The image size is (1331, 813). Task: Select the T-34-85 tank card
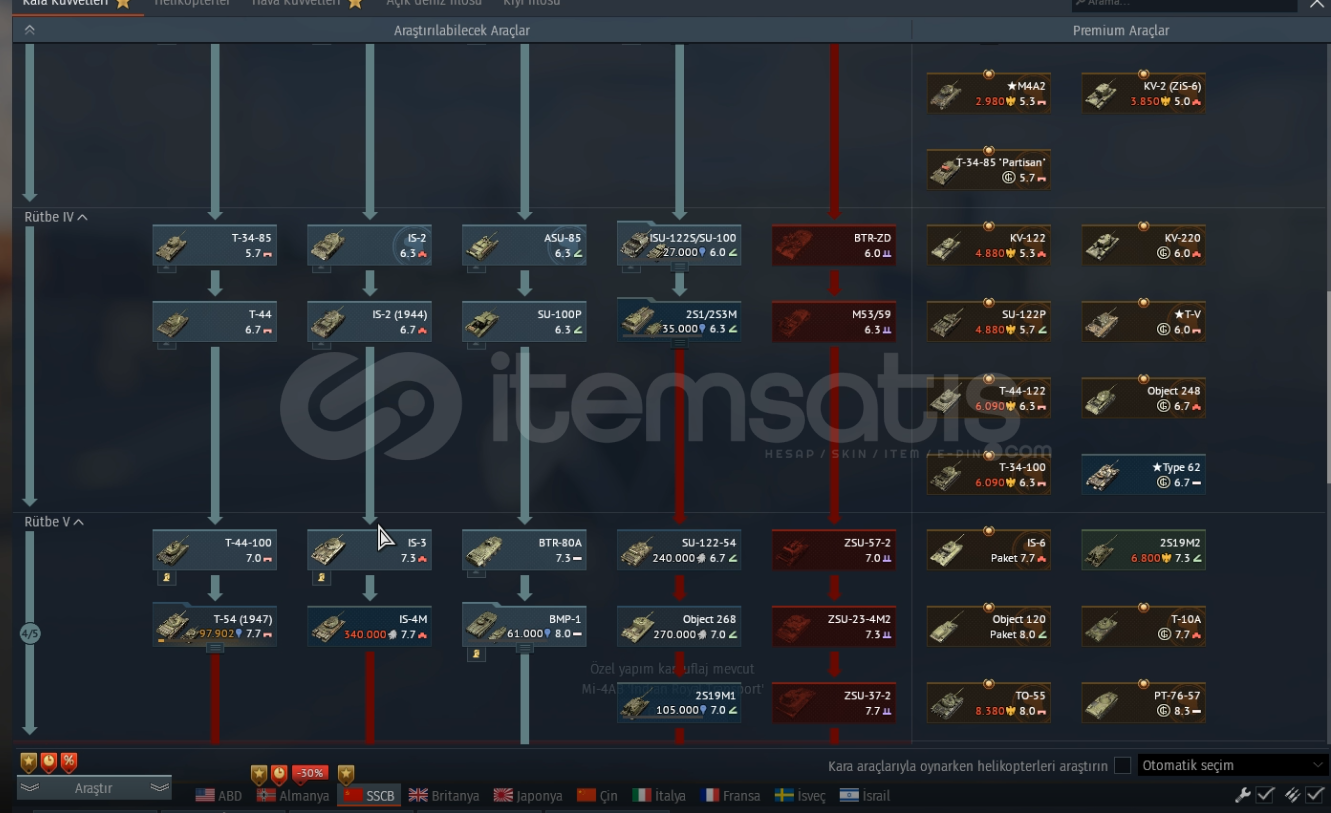pos(215,245)
